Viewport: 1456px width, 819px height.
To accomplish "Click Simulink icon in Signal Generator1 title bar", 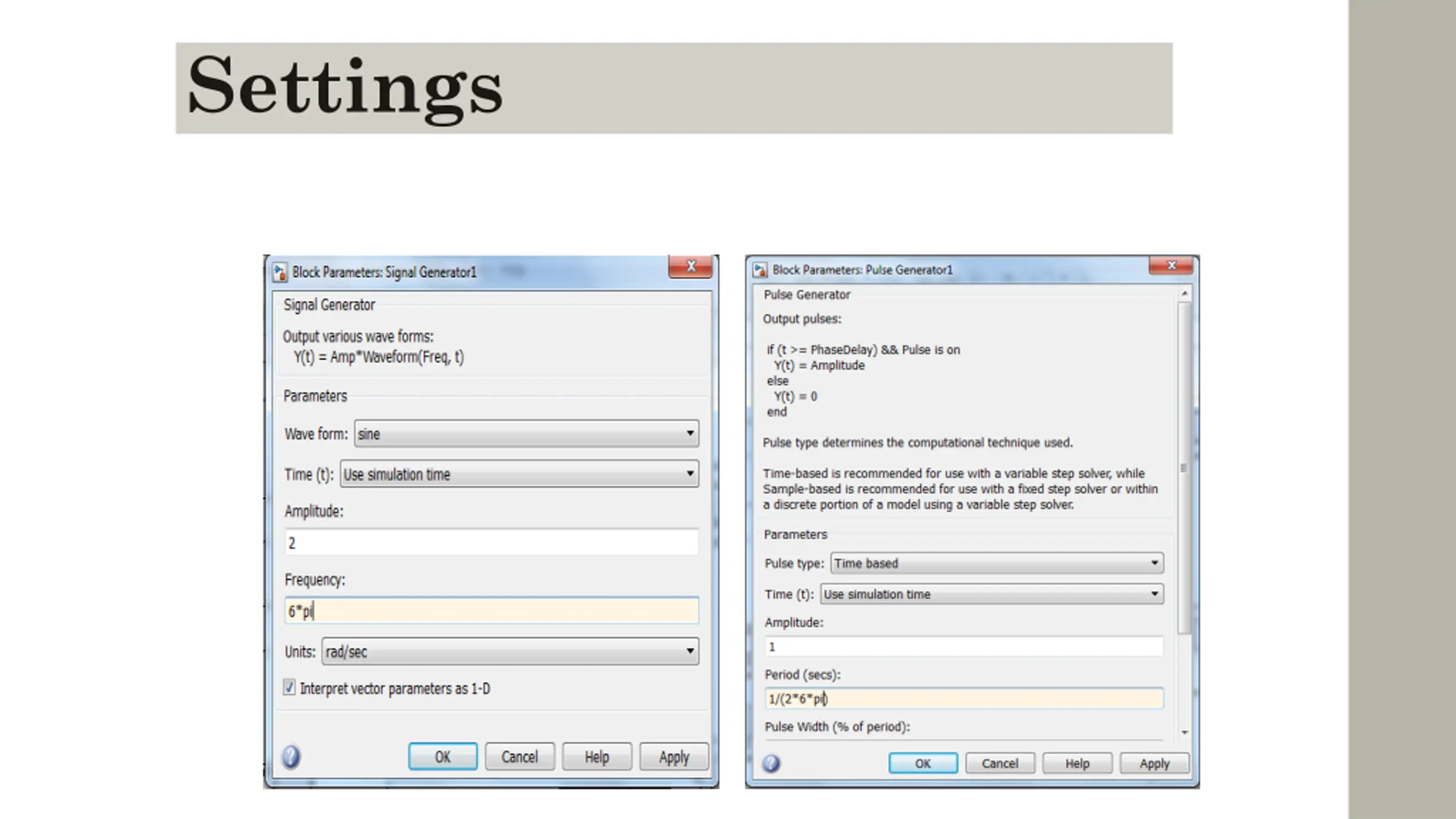I will tap(280, 272).
